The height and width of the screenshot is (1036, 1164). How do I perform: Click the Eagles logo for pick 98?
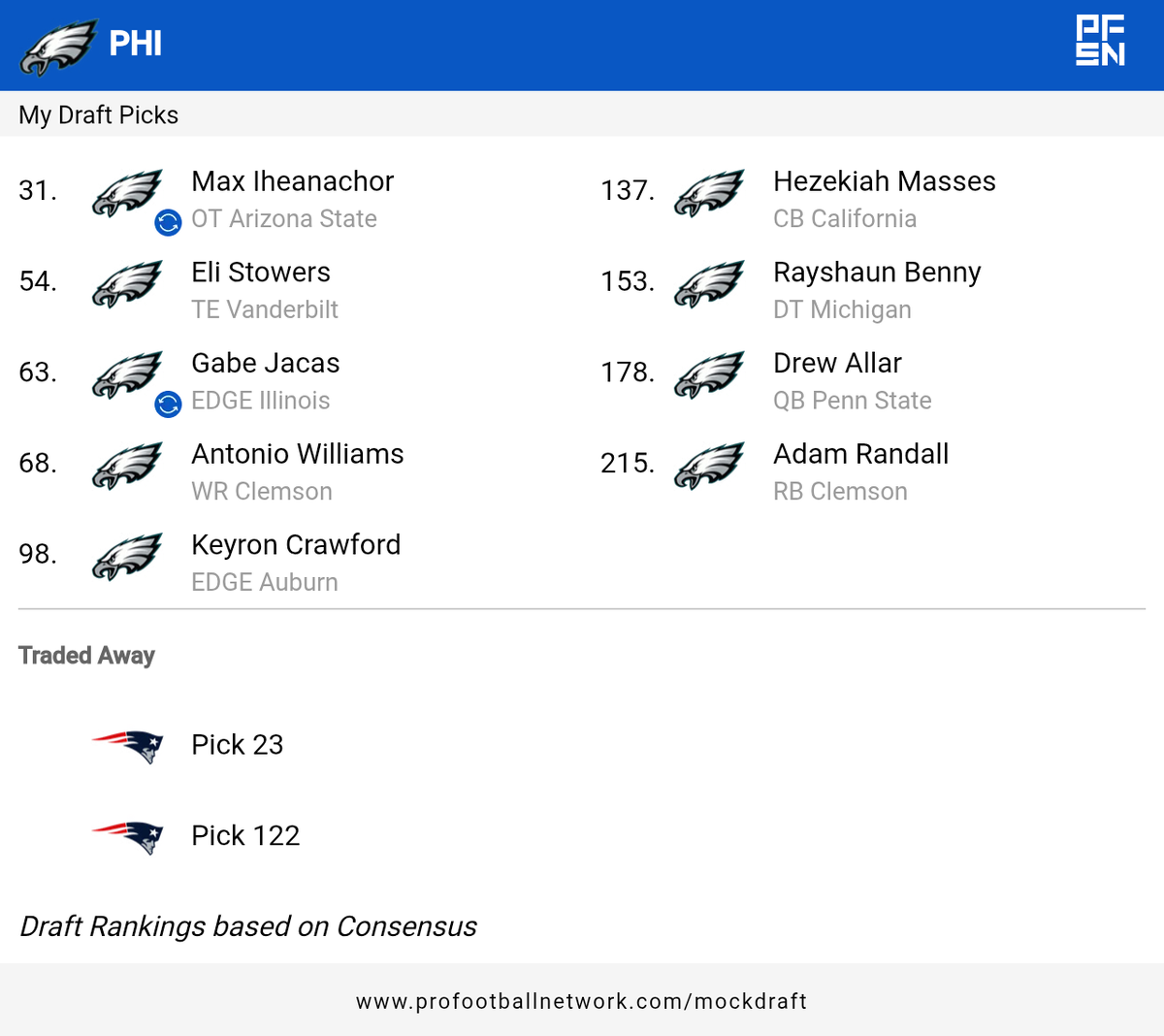click(x=128, y=556)
